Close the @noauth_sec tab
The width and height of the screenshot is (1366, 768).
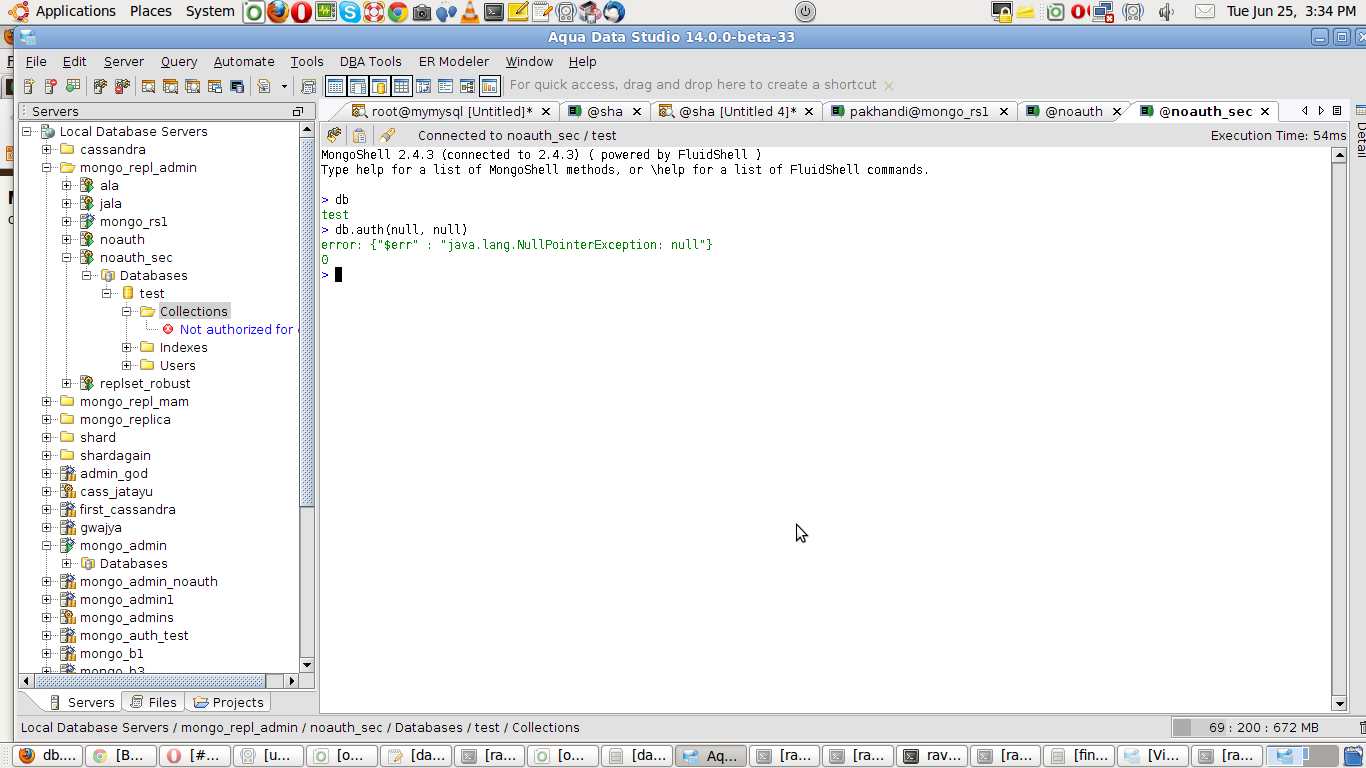pyautogui.click(x=1265, y=111)
